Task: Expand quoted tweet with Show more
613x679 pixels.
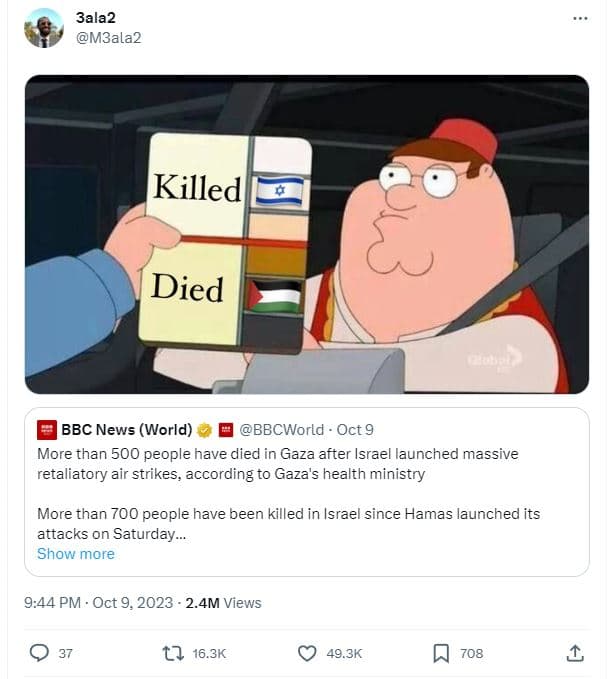Action: [76, 553]
